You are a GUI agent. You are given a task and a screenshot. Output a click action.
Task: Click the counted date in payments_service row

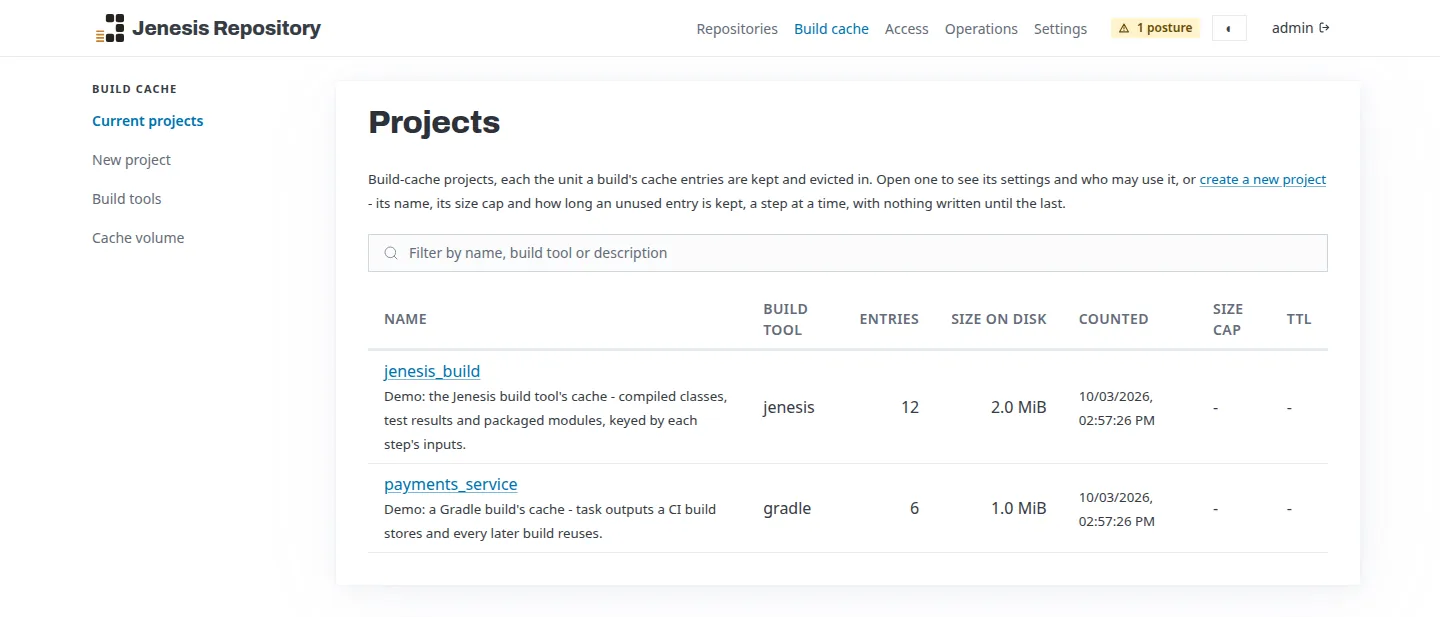(x=1117, y=509)
